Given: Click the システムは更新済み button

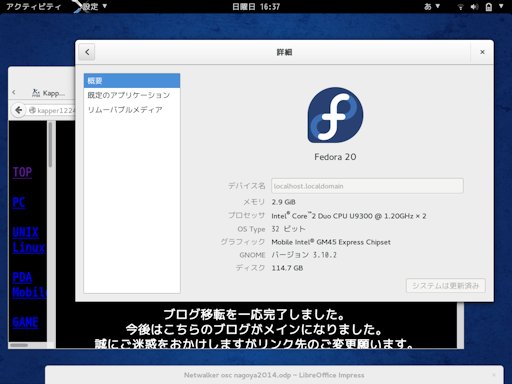Looking at the screenshot, I should [x=445, y=286].
